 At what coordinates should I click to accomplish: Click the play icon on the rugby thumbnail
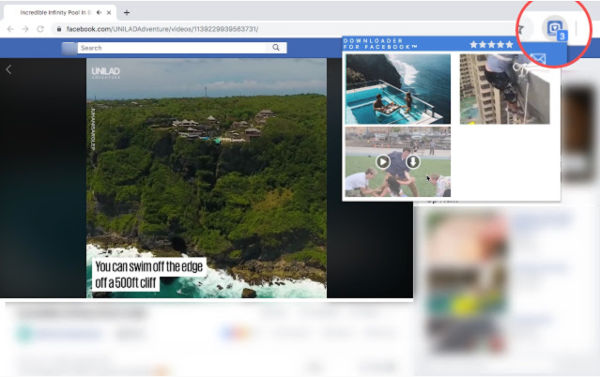point(383,162)
